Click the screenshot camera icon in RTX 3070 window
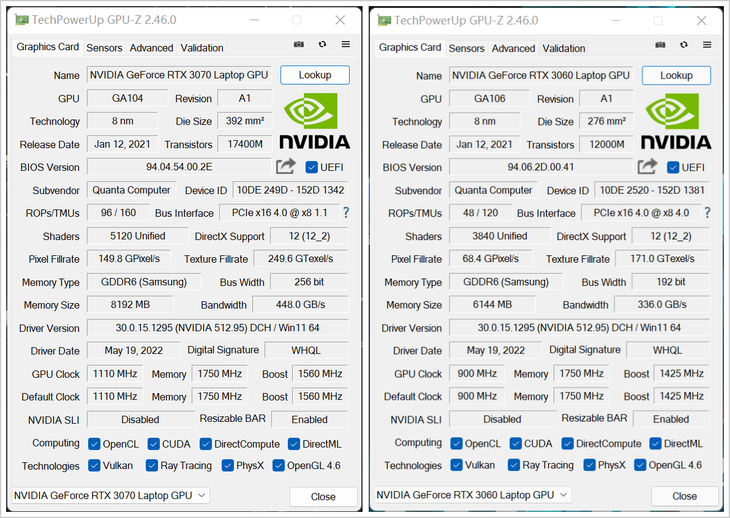The image size is (730, 518). coord(298,45)
